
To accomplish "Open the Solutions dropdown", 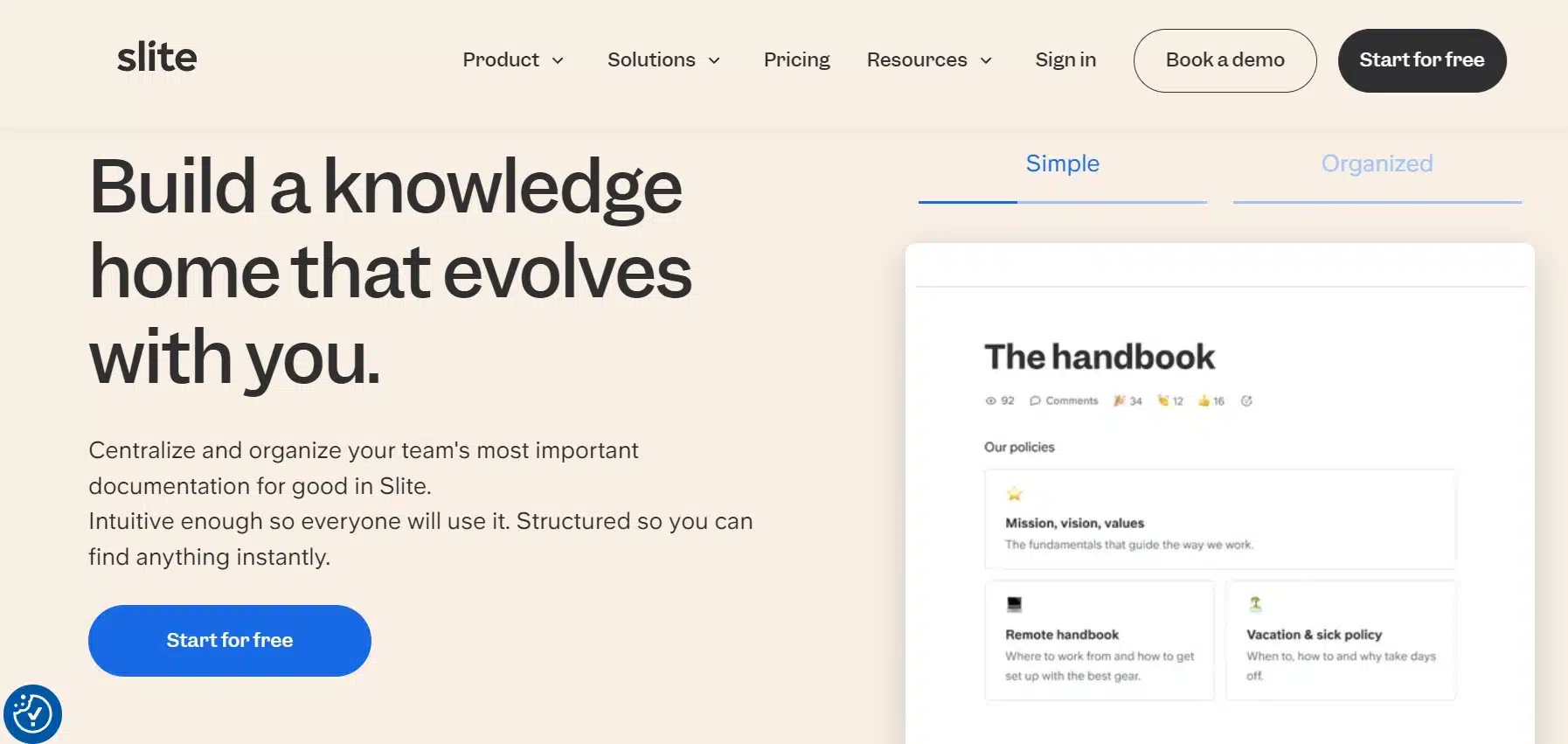I will tap(663, 59).
